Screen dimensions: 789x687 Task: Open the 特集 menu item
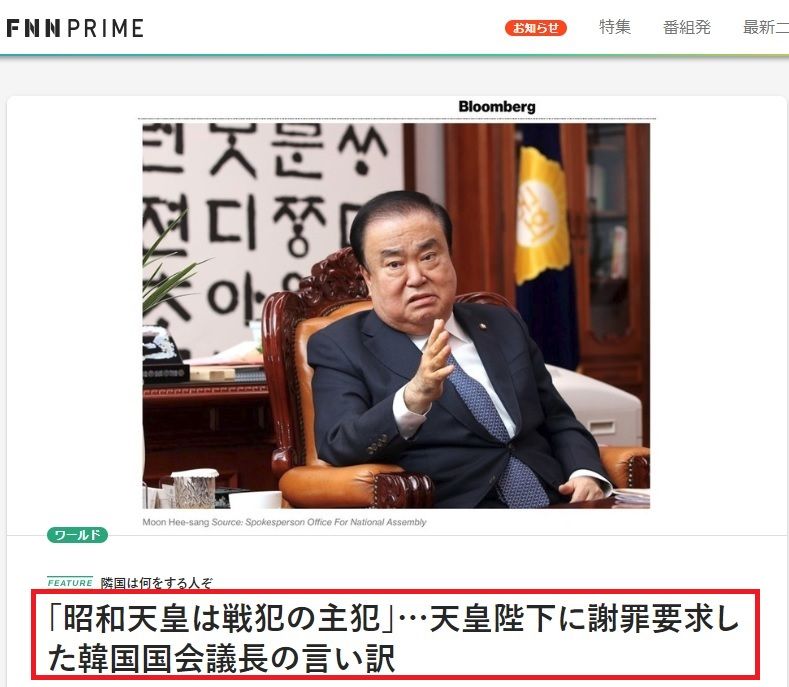pos(614,27)
